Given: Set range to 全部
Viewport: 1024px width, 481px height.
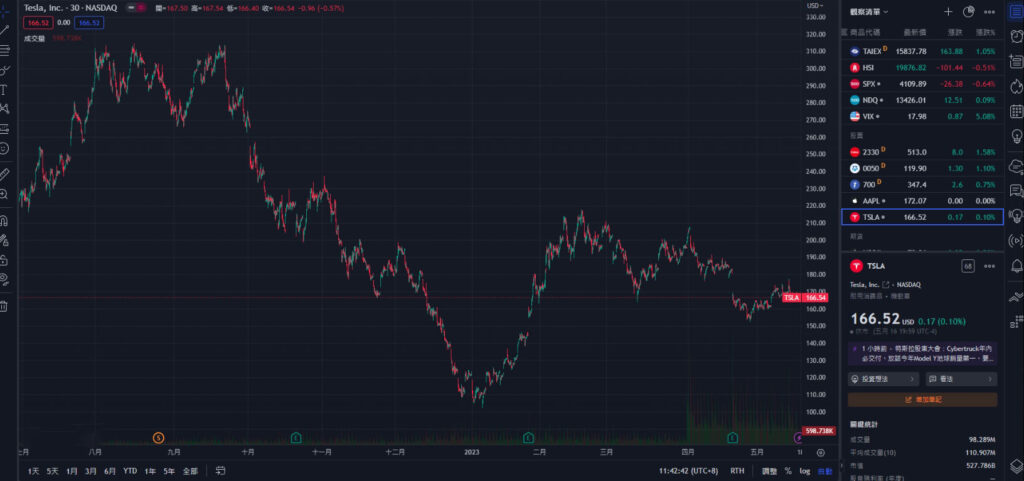Looking at the screenshot, I should tap(190, 471).
